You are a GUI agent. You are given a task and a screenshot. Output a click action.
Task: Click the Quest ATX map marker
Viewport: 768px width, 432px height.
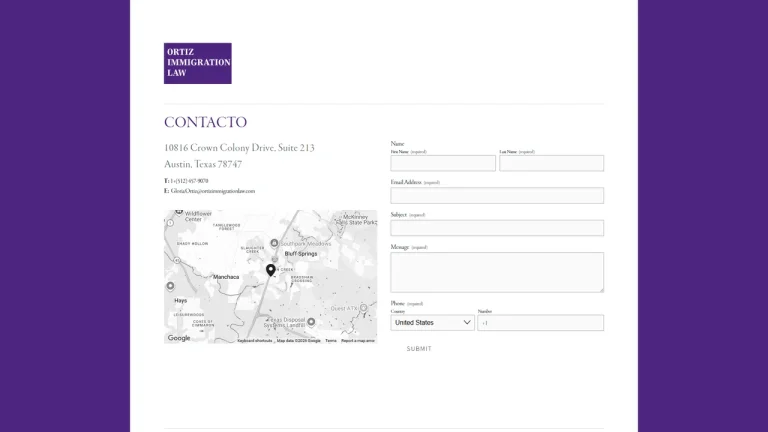click(363, 308)
